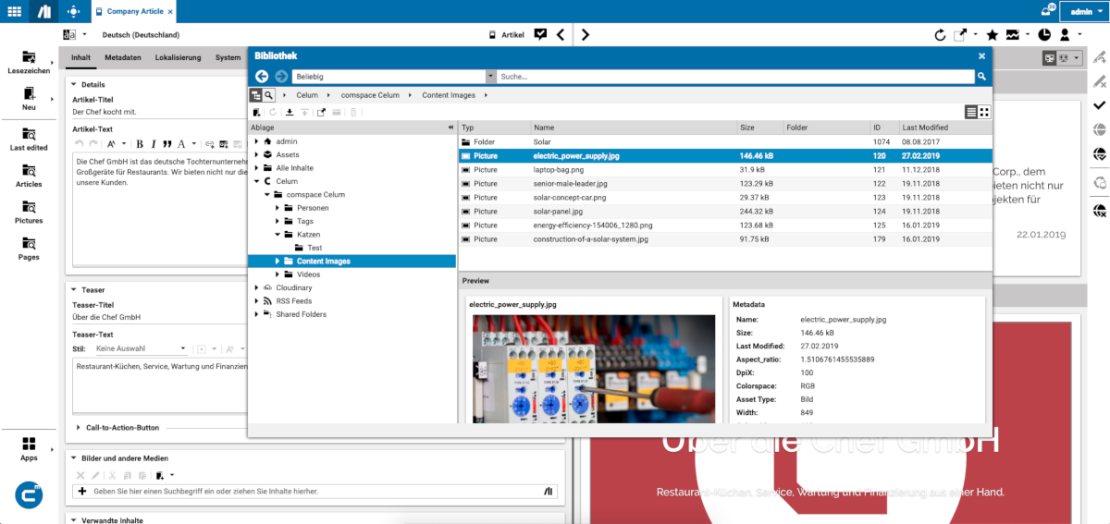
Task: Approve the article with the checkmark icon
Action: pyautogui.click(x=1099, y=105)
